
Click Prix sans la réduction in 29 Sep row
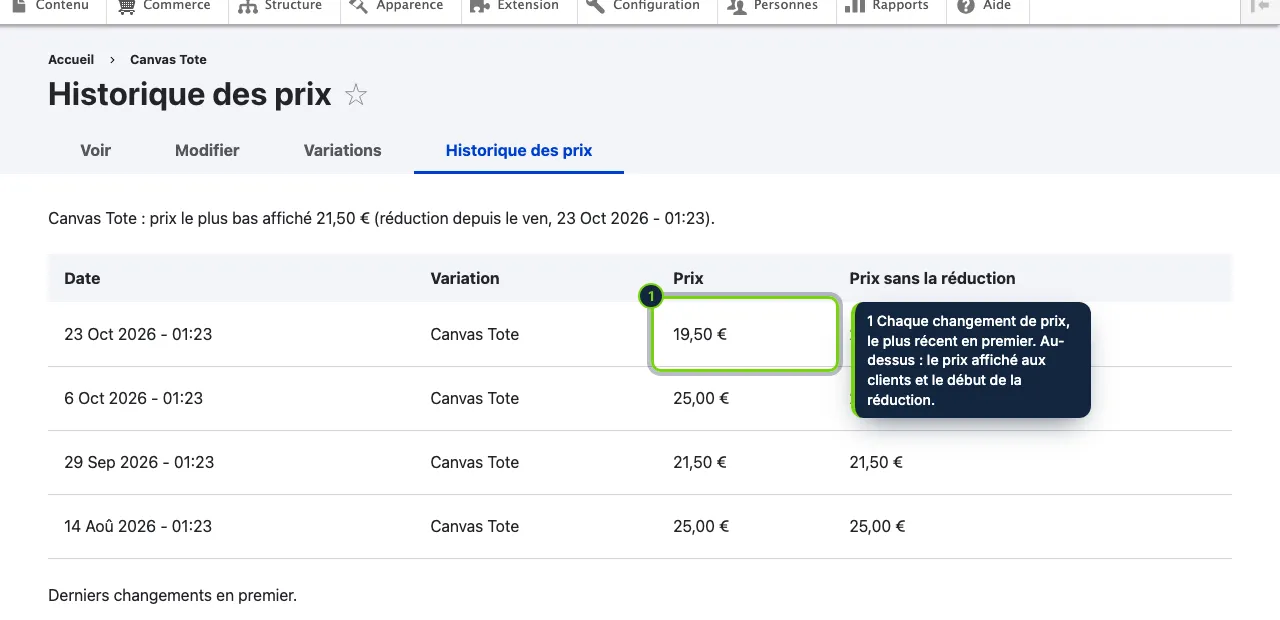876,463
